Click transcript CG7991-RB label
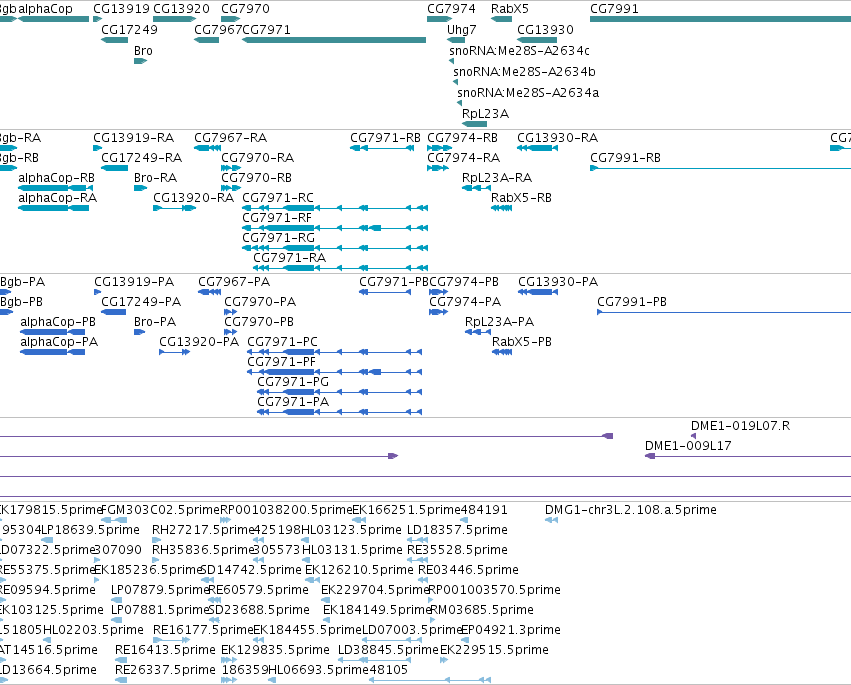Viewport: 851px width, 685px height. (x=625, y=158)
